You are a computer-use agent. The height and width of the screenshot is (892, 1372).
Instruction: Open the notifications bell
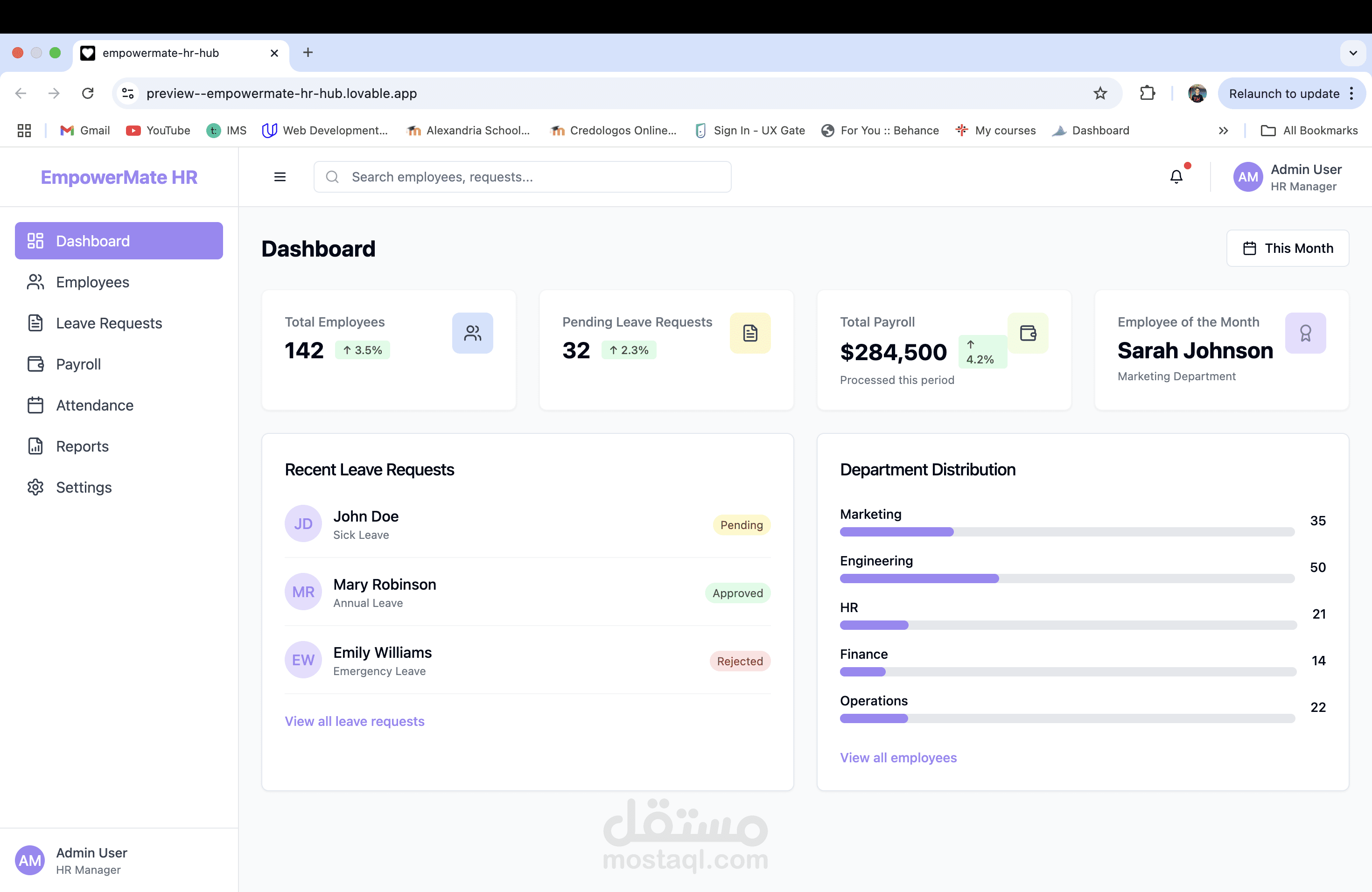click(1176, 177)
